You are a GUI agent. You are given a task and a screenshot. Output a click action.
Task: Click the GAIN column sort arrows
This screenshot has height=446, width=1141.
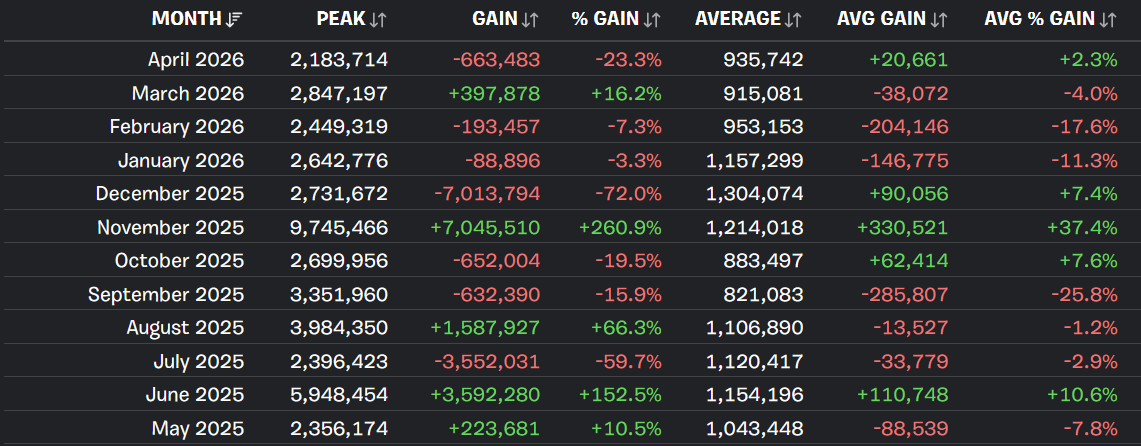point(530,20)
